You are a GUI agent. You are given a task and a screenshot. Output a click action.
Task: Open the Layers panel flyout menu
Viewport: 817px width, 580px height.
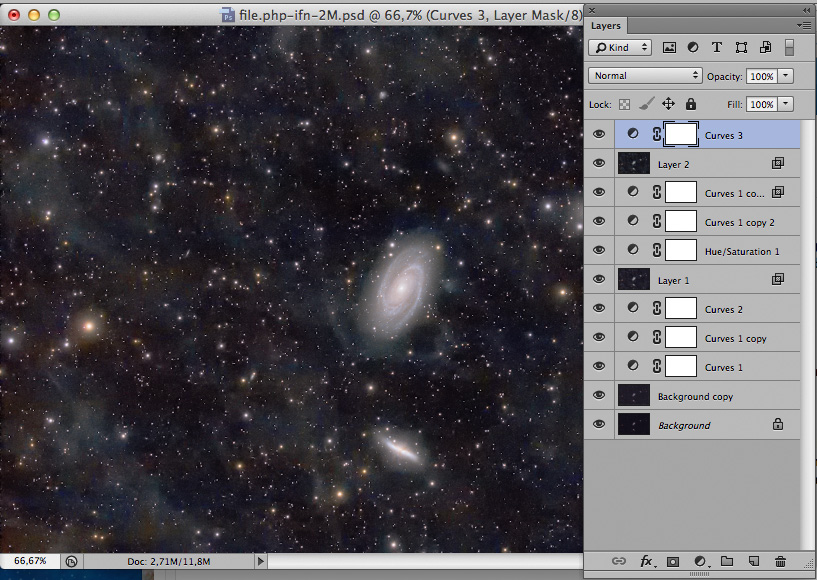[x=803, y=25]
